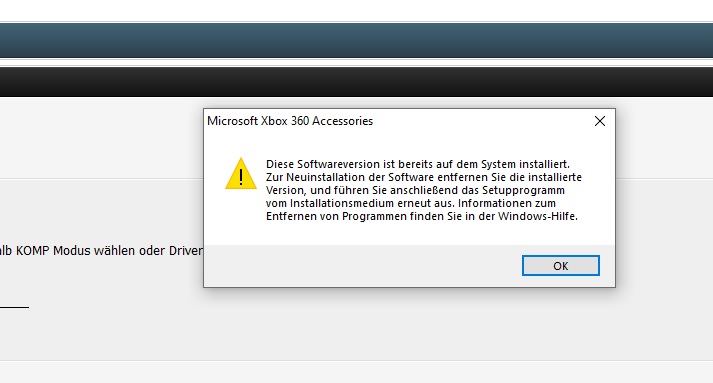The image size is (713, 383).
Task: Click the short underline at the left edge
Action: [x=15, y=307]
